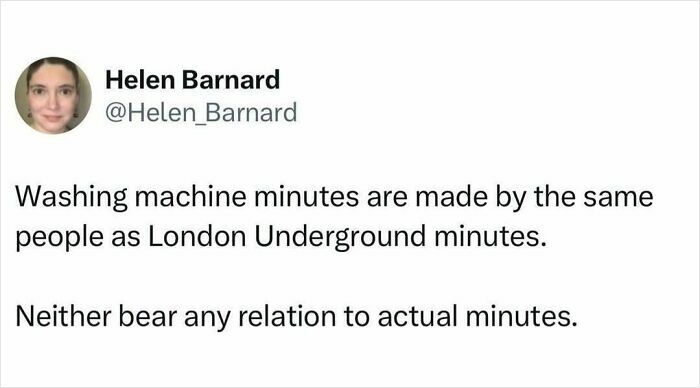
Task: Click the word "people" on the second line
Action: click(x=60, y=238)
